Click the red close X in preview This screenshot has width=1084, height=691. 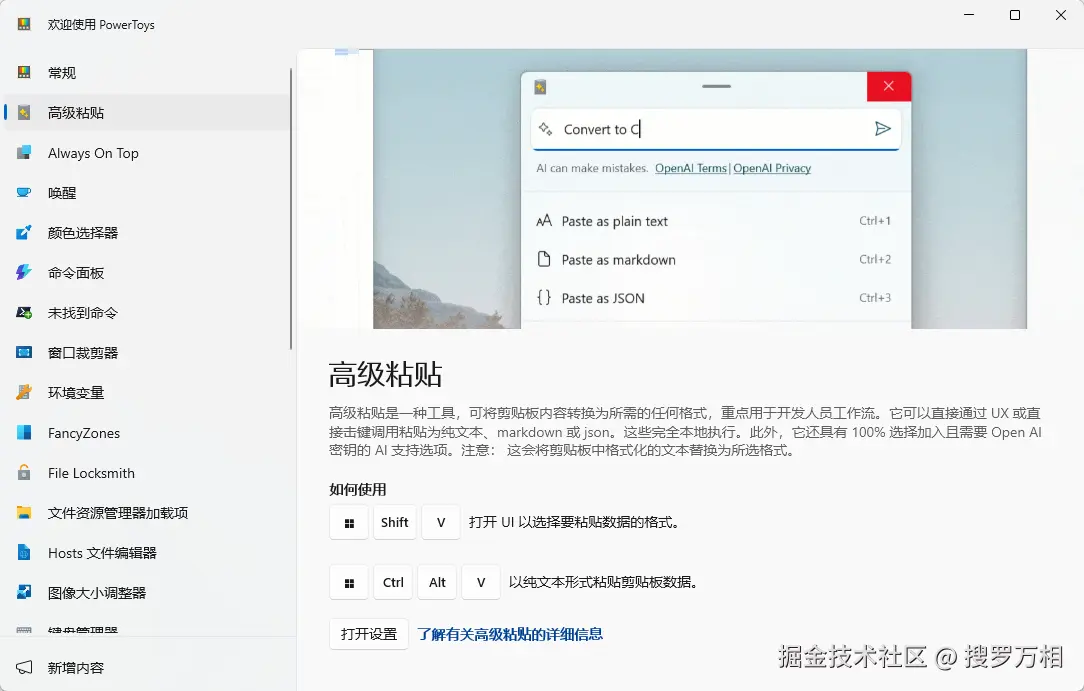coord(889,86)
